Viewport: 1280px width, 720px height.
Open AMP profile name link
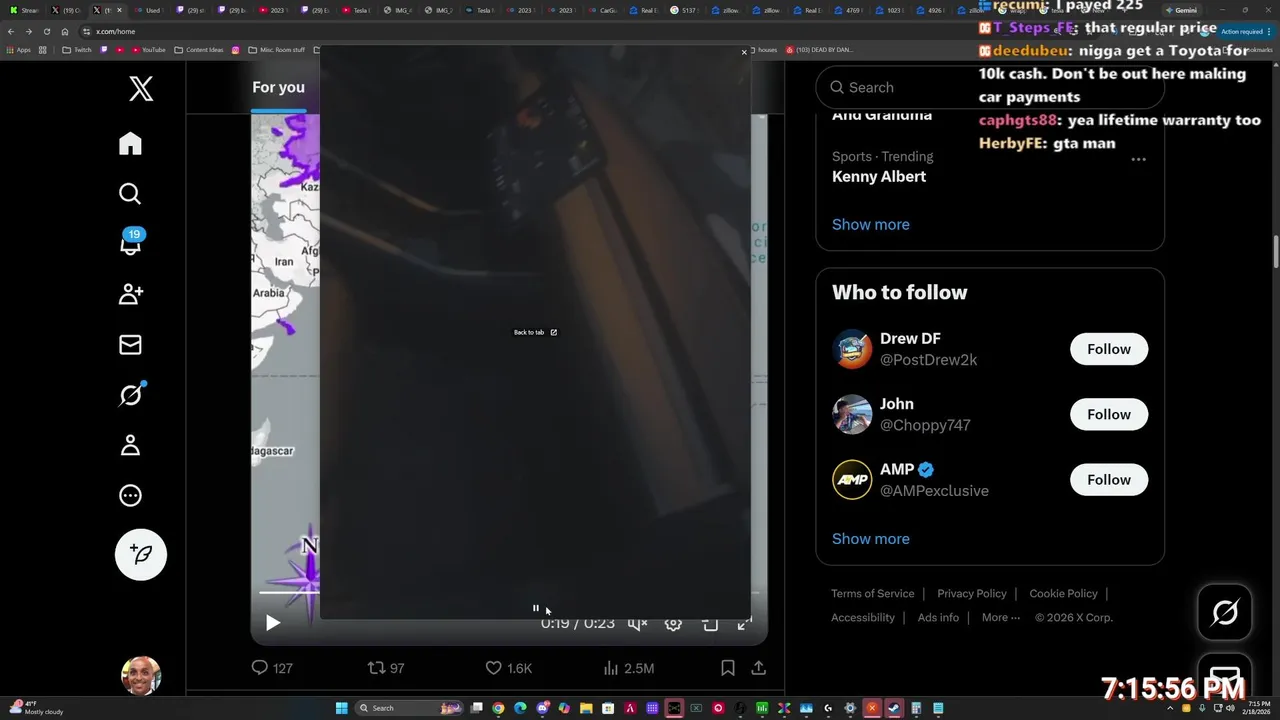pyautogui.click(x=897, y=469)
